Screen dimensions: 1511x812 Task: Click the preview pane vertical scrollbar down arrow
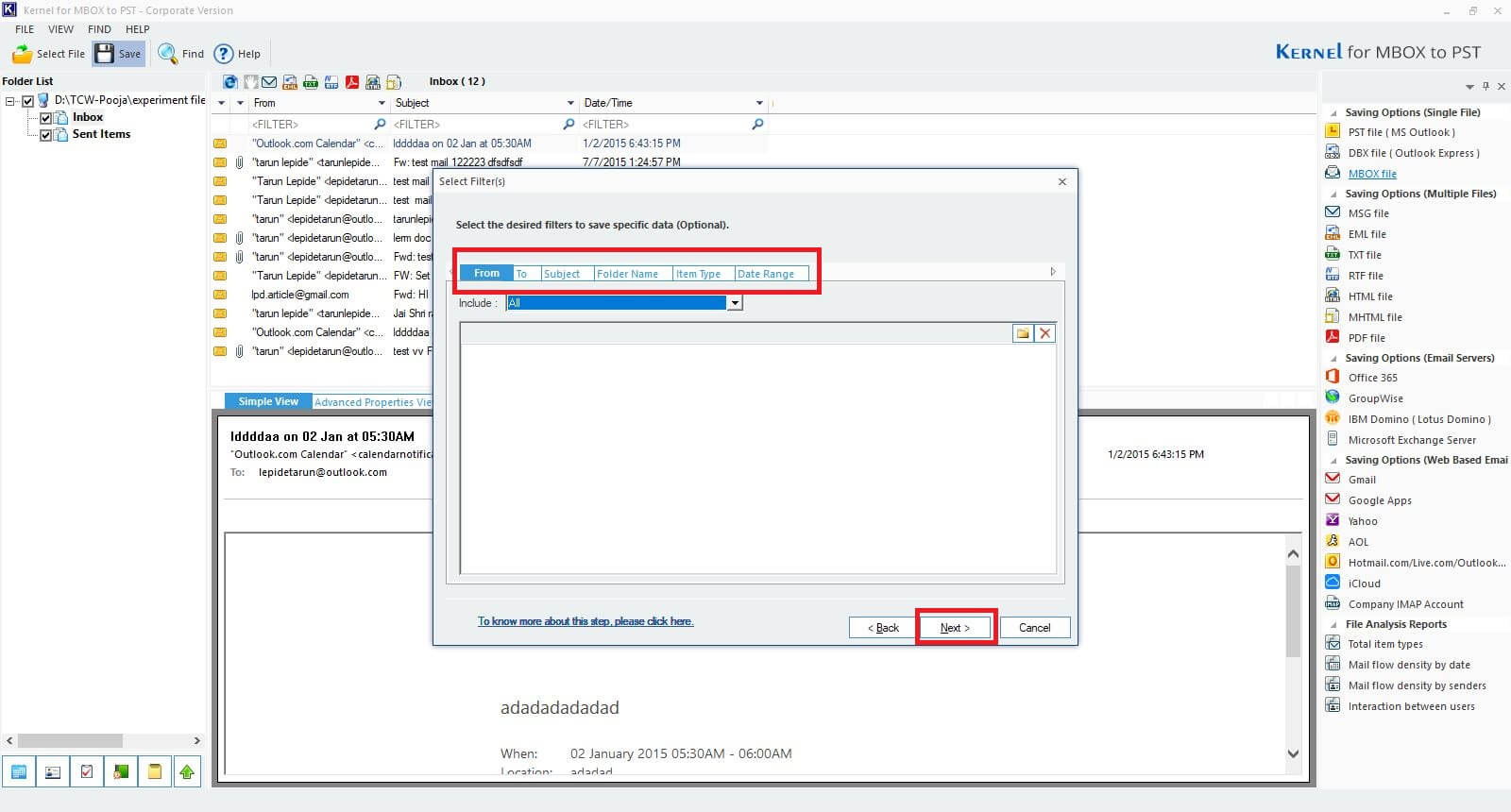click(x=1293, y=753)
